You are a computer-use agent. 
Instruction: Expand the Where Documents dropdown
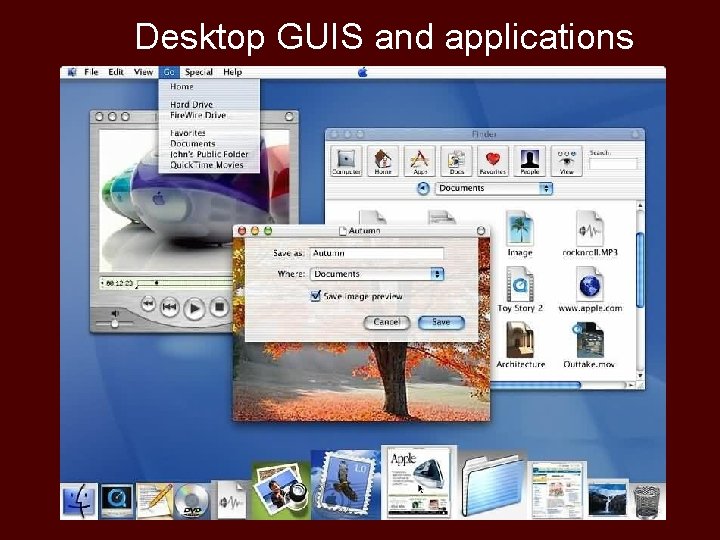tap(377, 274)
